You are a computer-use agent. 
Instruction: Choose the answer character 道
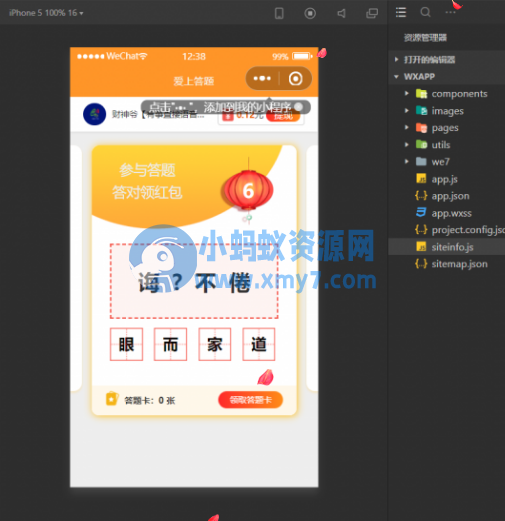(x=259, y=344)
